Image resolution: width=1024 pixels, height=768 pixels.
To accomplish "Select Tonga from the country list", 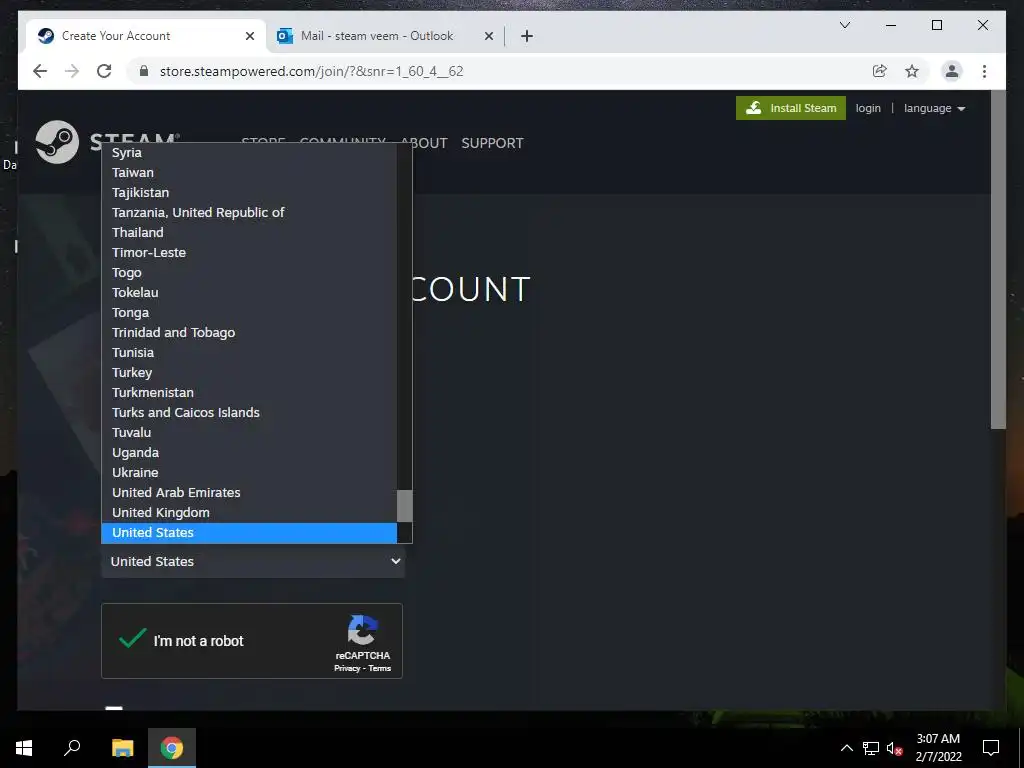I will 249,313.
